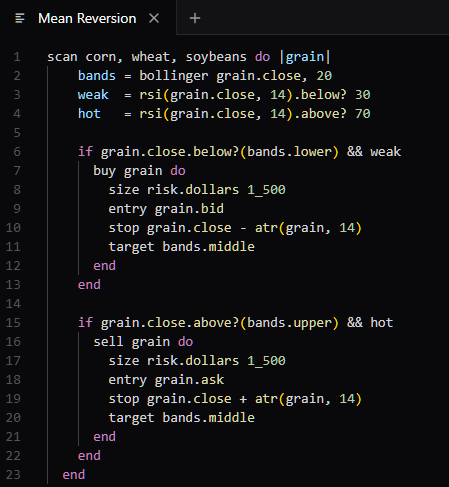Click the number 30 on line 3
Viewport: 449px width, 487px height.
tap(363, 95)
